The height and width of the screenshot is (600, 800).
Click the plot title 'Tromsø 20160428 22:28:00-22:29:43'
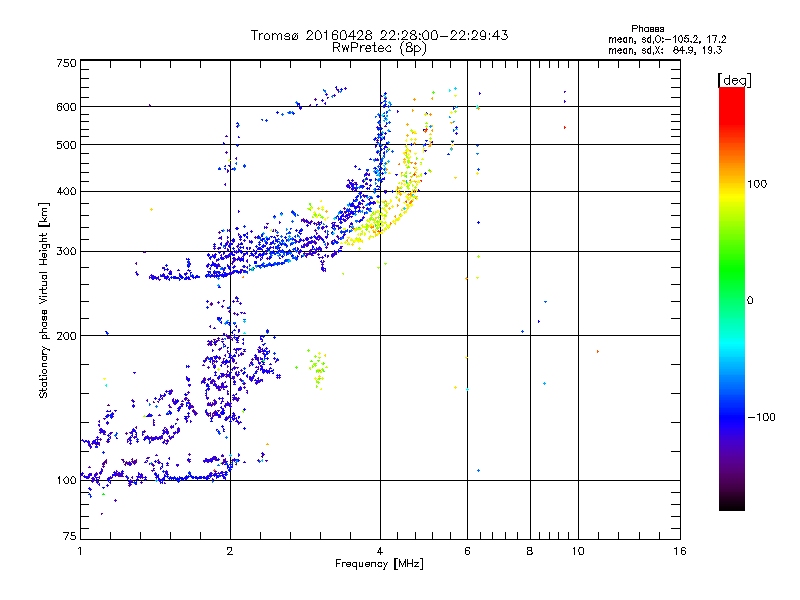[x=379, y=35]
